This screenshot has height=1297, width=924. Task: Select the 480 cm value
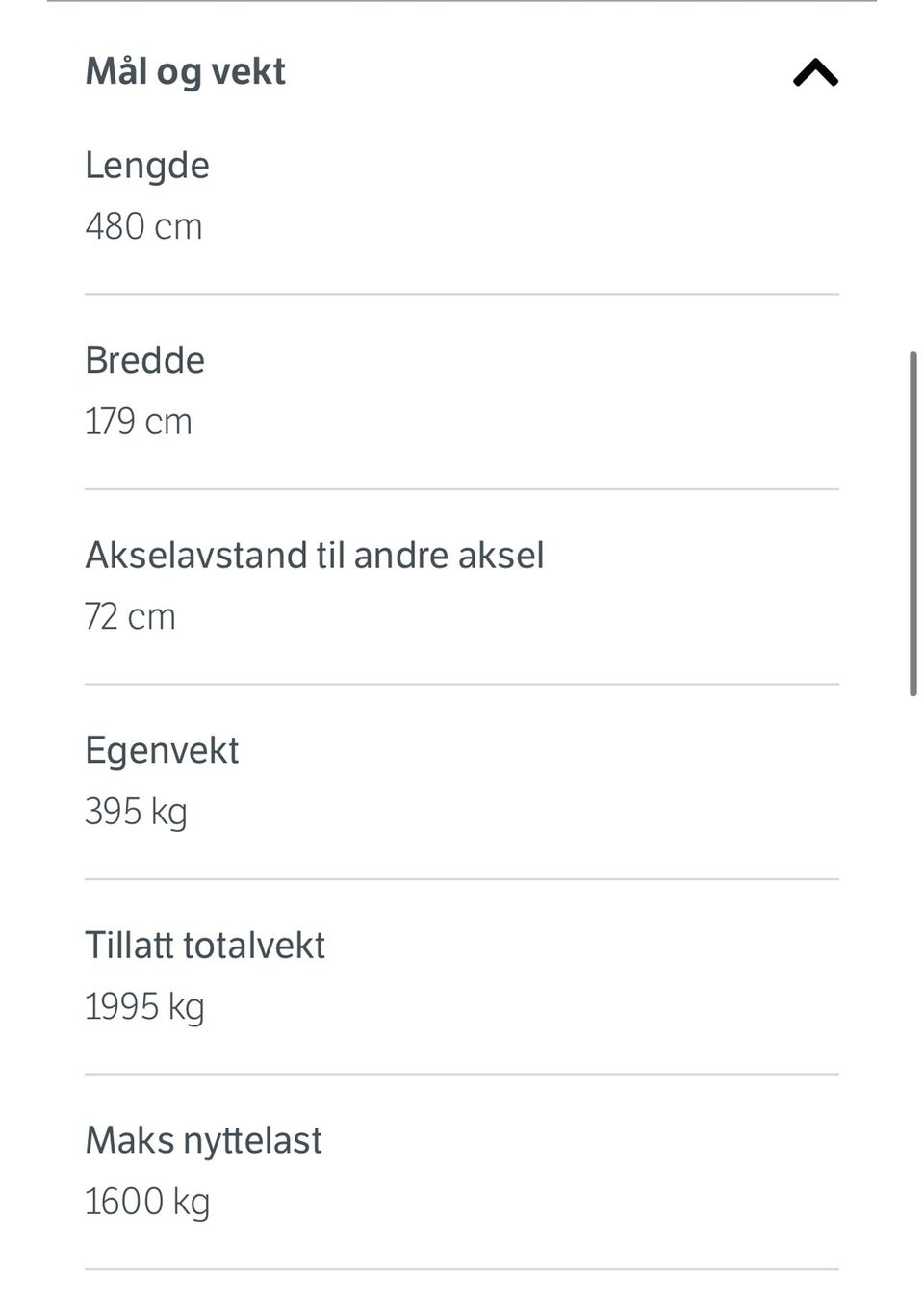pyautogui.click(x=143, y=227)
